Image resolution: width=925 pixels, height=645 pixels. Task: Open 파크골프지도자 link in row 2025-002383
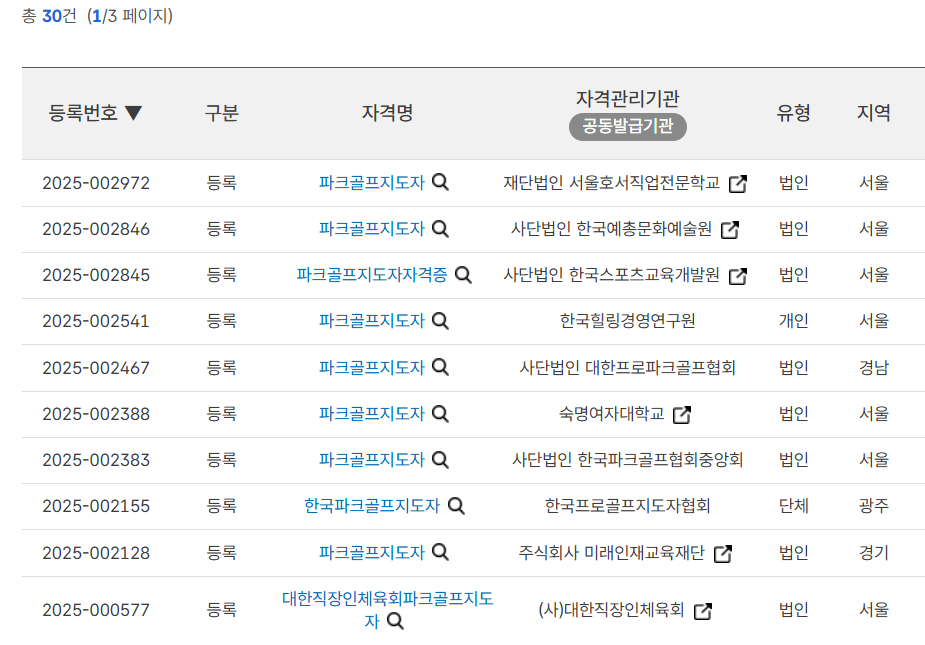click(x=372, y=459)
